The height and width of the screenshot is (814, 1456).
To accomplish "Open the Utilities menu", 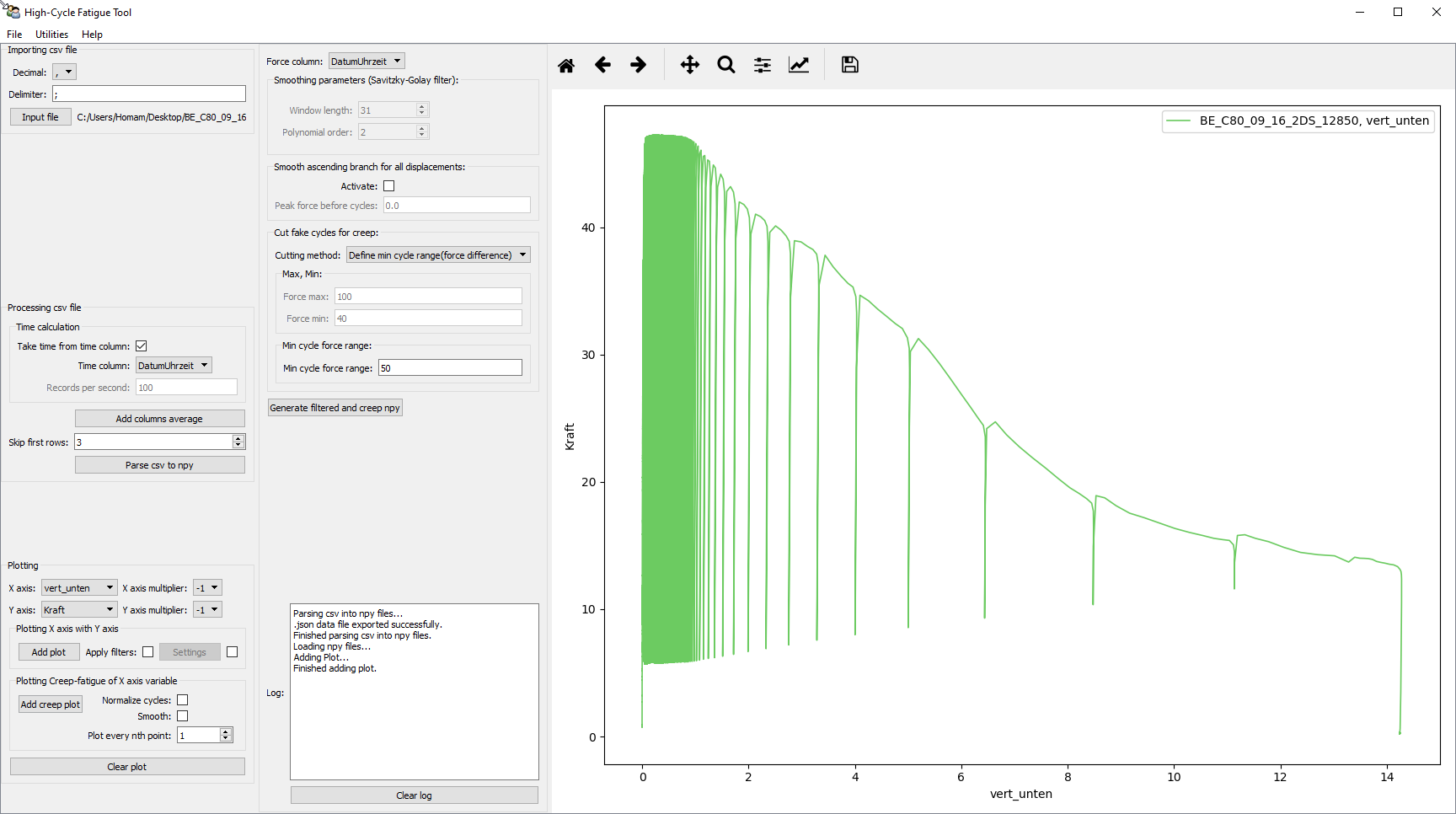I will (51, 35).
